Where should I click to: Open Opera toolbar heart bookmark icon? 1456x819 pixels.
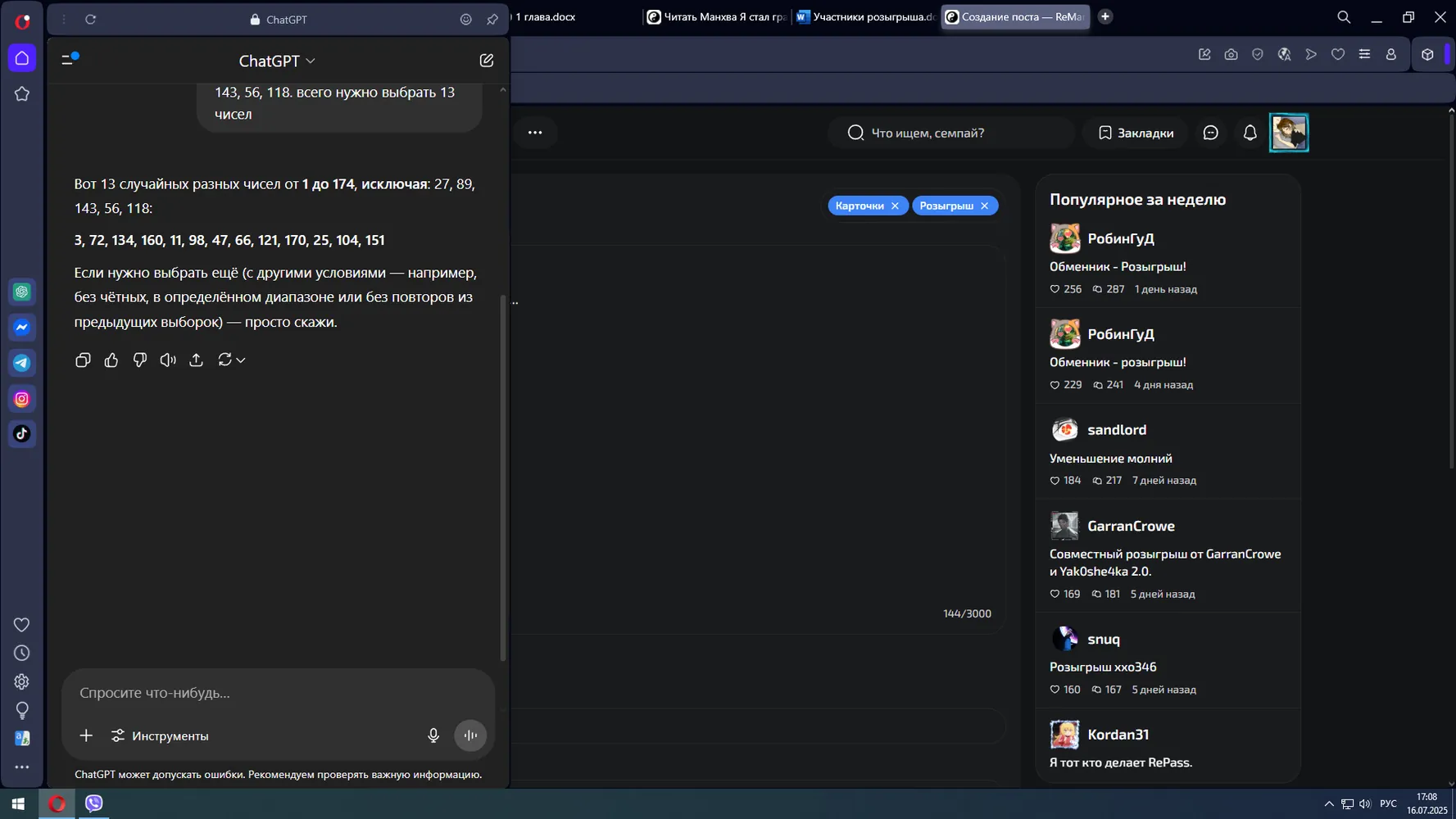click(x=1338, y=55)
